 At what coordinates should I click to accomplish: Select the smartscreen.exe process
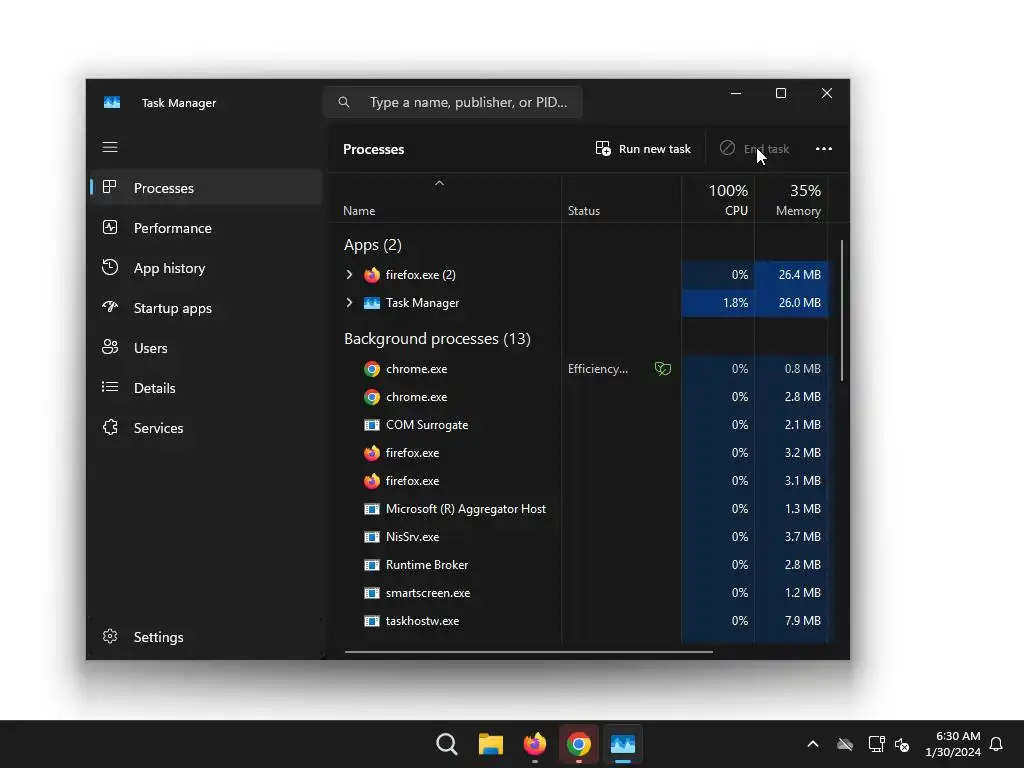[x=586, y=593]
